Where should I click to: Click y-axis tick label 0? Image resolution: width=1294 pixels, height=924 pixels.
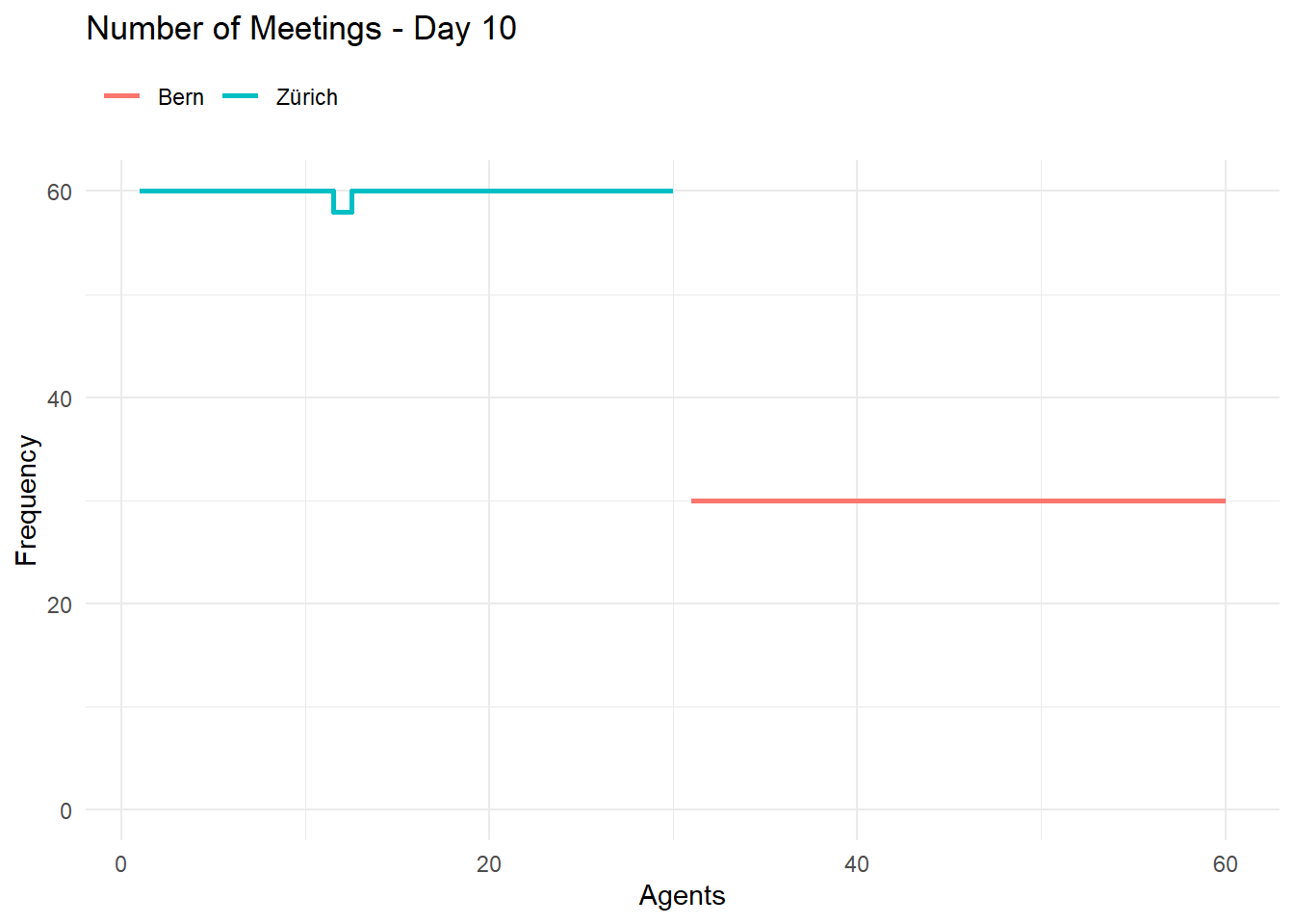click(x=65, y=810)
